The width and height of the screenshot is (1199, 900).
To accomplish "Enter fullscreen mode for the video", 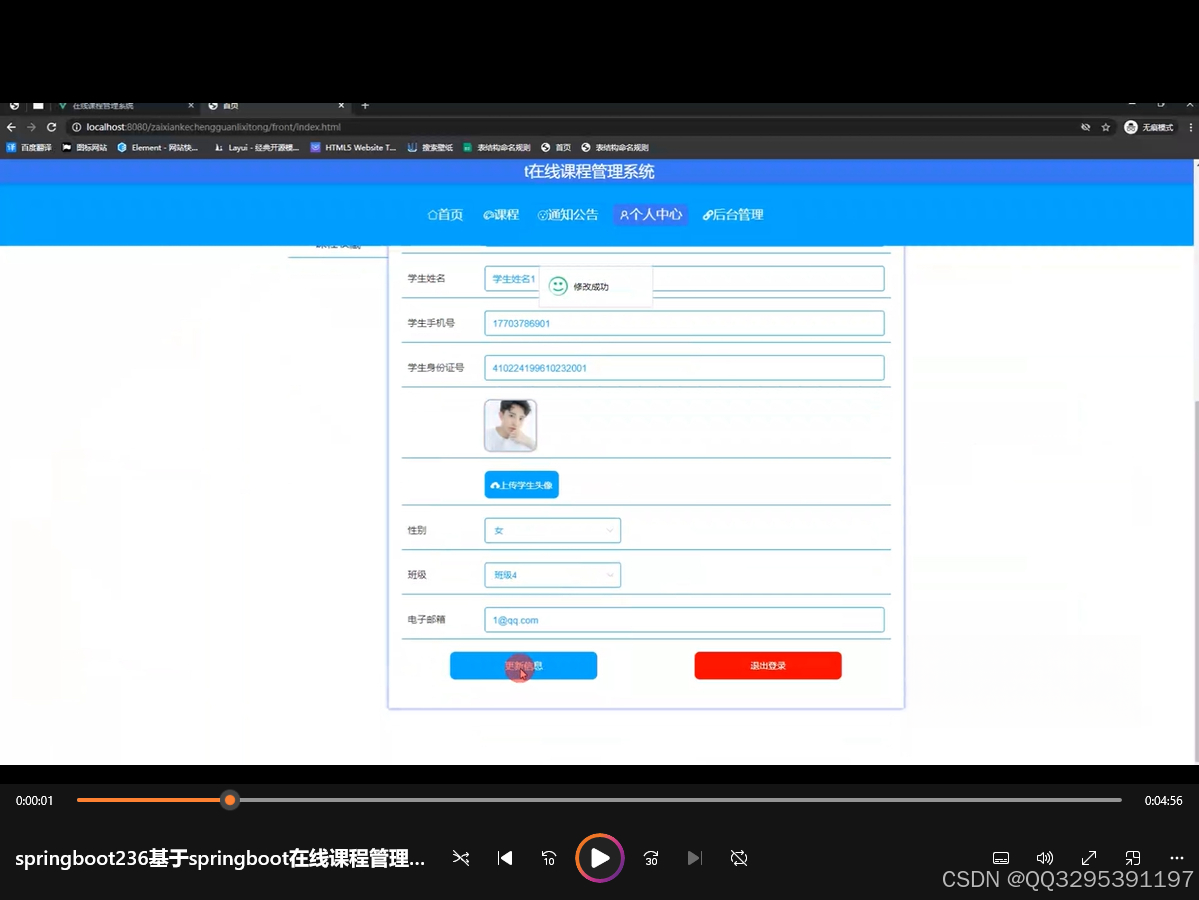I will [x=1088, y=857].
